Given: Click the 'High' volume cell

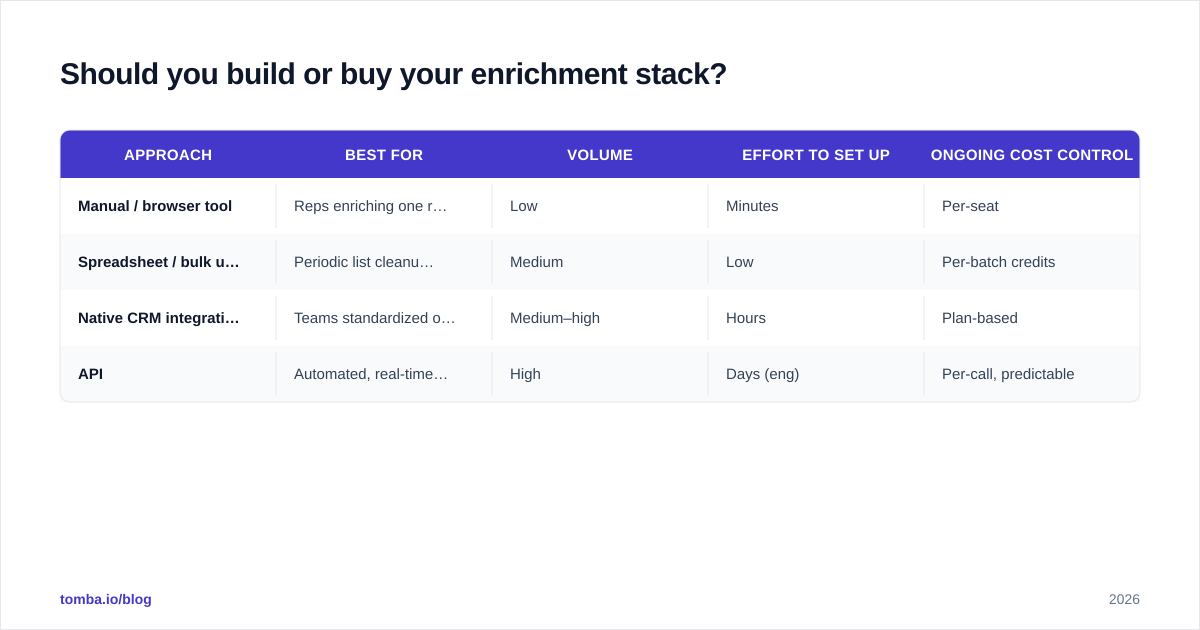Looking at the screenshot, I should [600, 374].
